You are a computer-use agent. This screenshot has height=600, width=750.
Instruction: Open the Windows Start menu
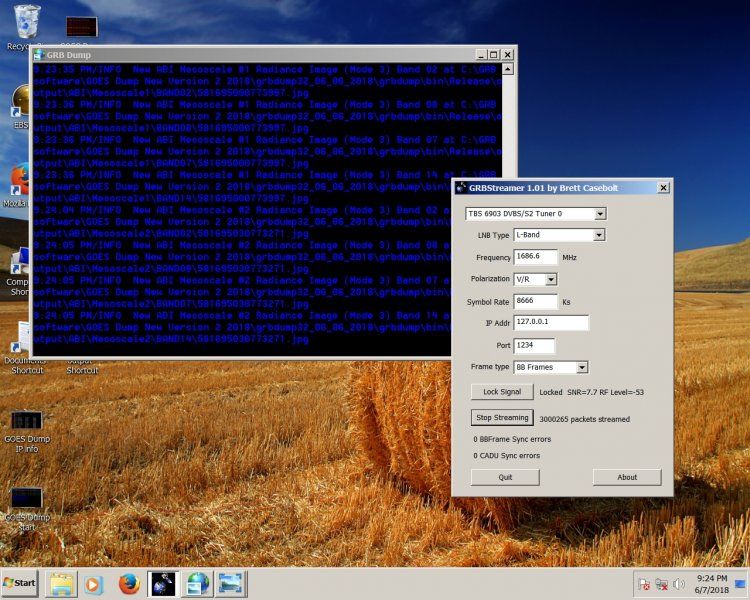coord(21,583)
